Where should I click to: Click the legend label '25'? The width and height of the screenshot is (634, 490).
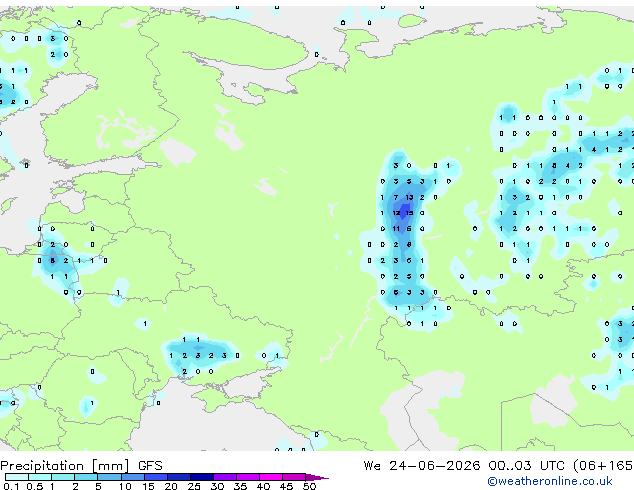point(194,486)
